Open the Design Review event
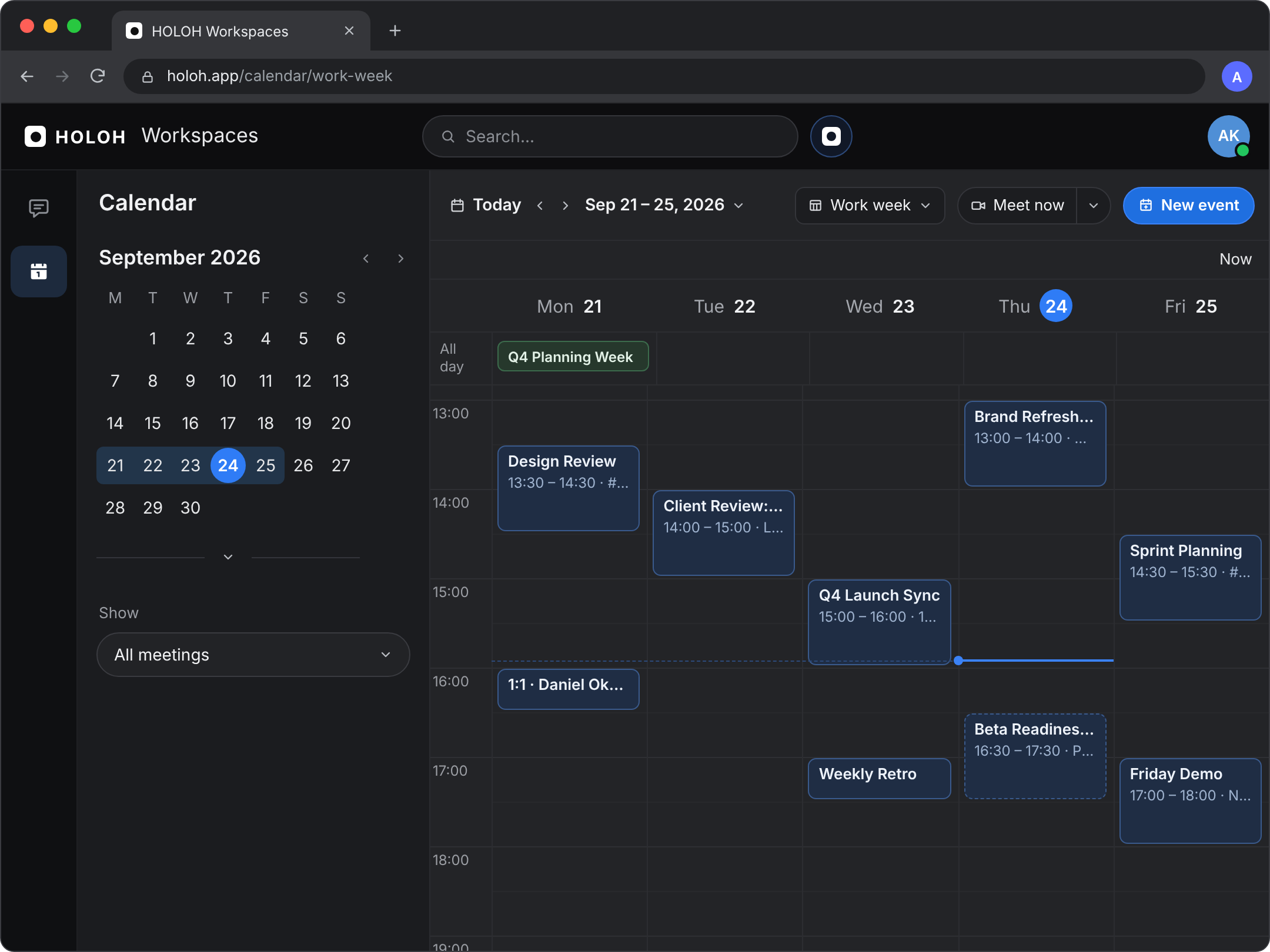This screenshot has height=952, width=1270. (x=569, y=488)
